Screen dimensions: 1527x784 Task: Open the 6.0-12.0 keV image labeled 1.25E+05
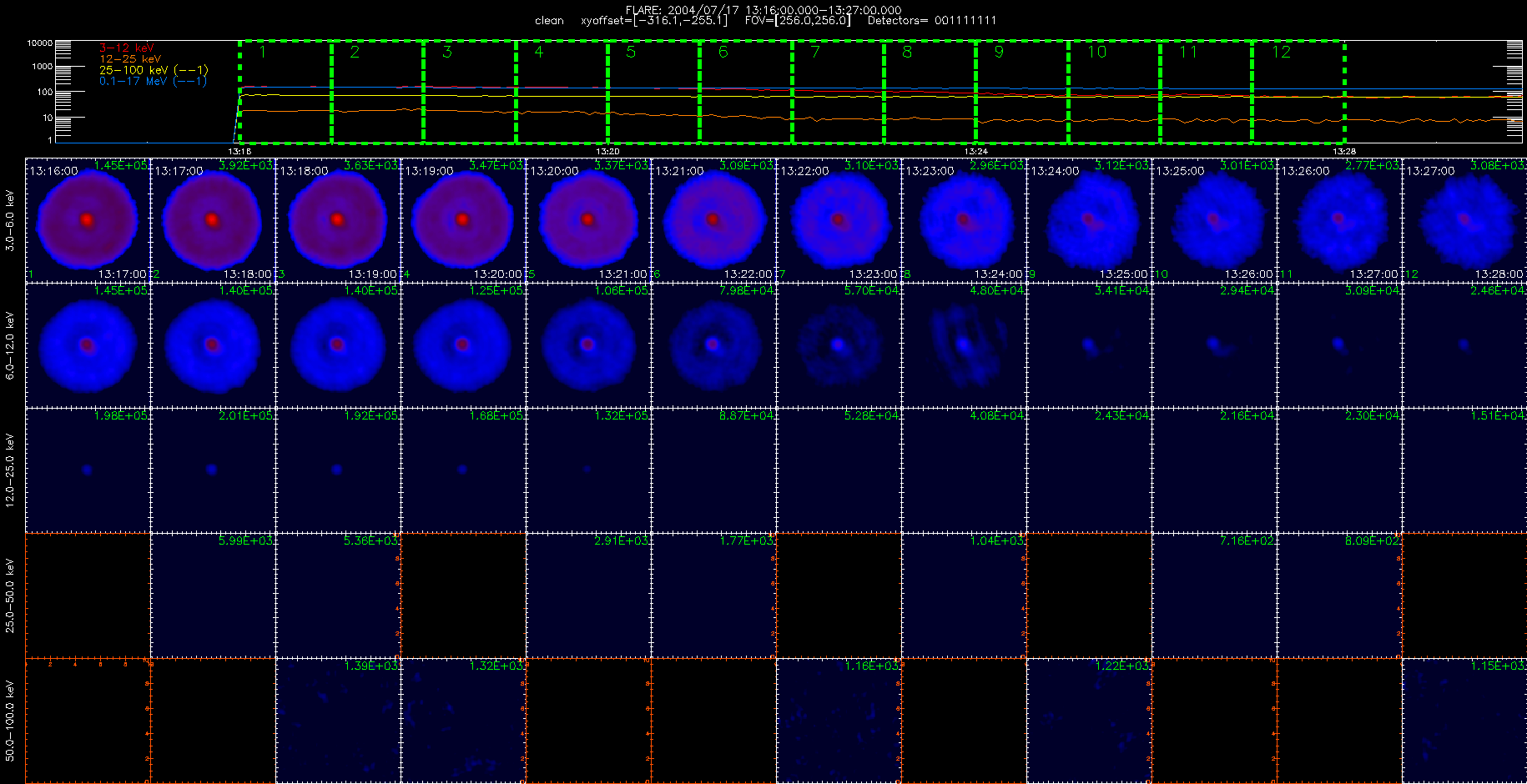tap(463, 345)
